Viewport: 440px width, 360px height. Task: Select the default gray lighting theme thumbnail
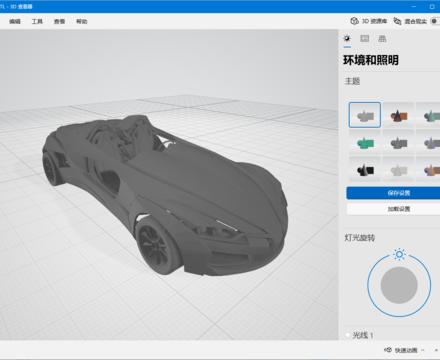click(x=365, y=115)
